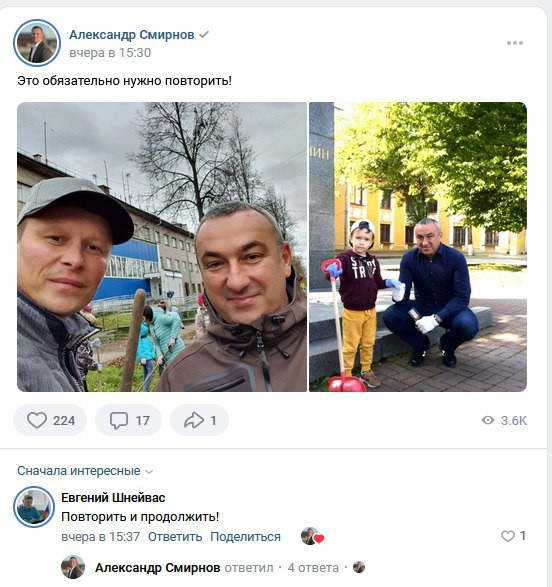View who reacted with heart on comment
The height and width of the screenshot is (587, 552).
[x=312, y=536]
